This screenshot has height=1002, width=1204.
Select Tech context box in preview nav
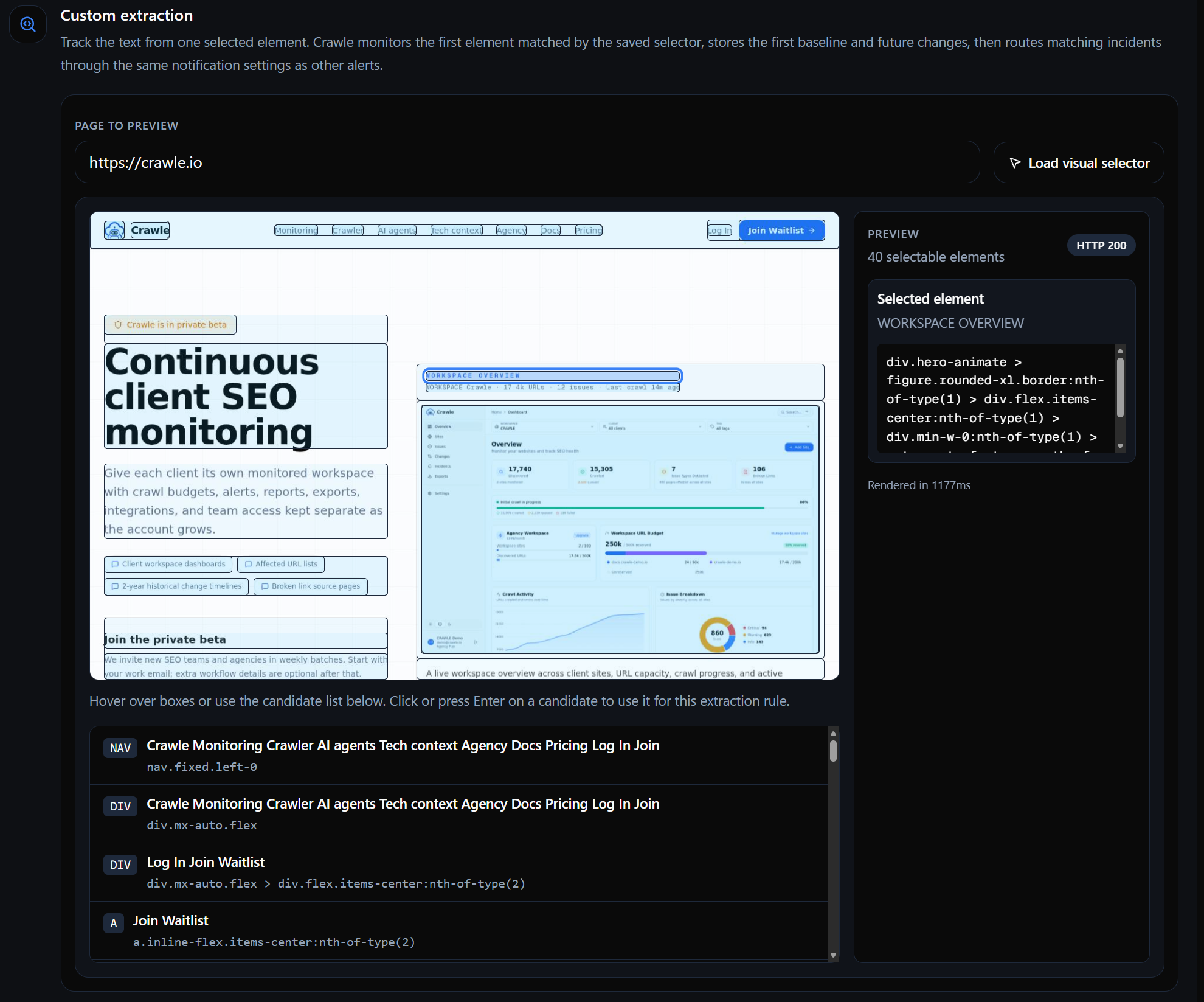(x=457, y=231)
